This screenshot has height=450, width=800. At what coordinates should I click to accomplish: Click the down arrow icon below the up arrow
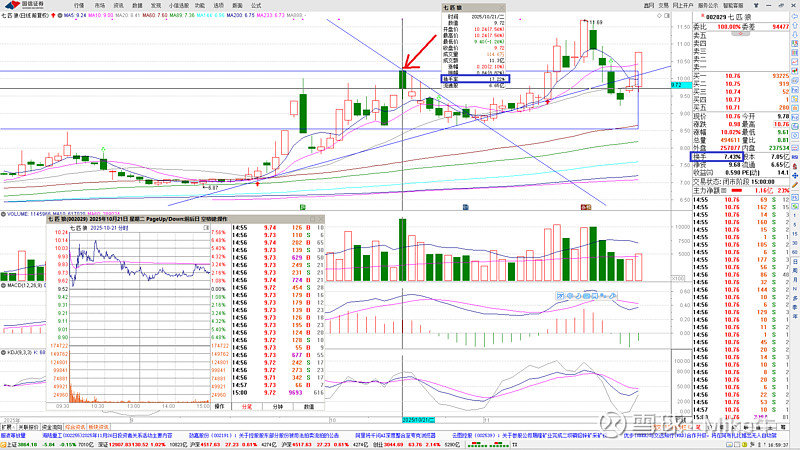(x=795, y=35)
